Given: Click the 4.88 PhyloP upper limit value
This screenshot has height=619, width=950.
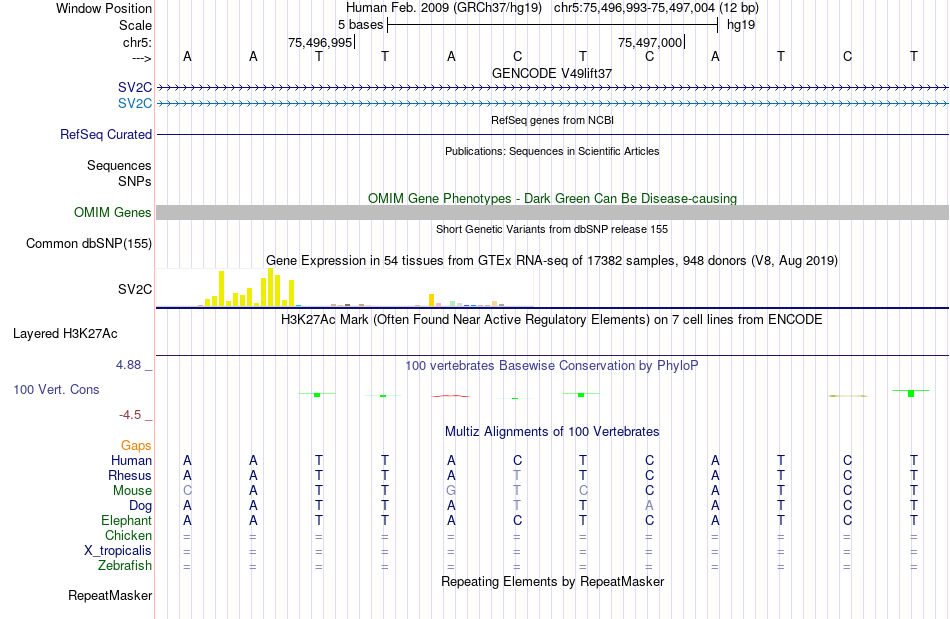Looking at the screenshot, I should pyautogui.click(x=128, y=365).
